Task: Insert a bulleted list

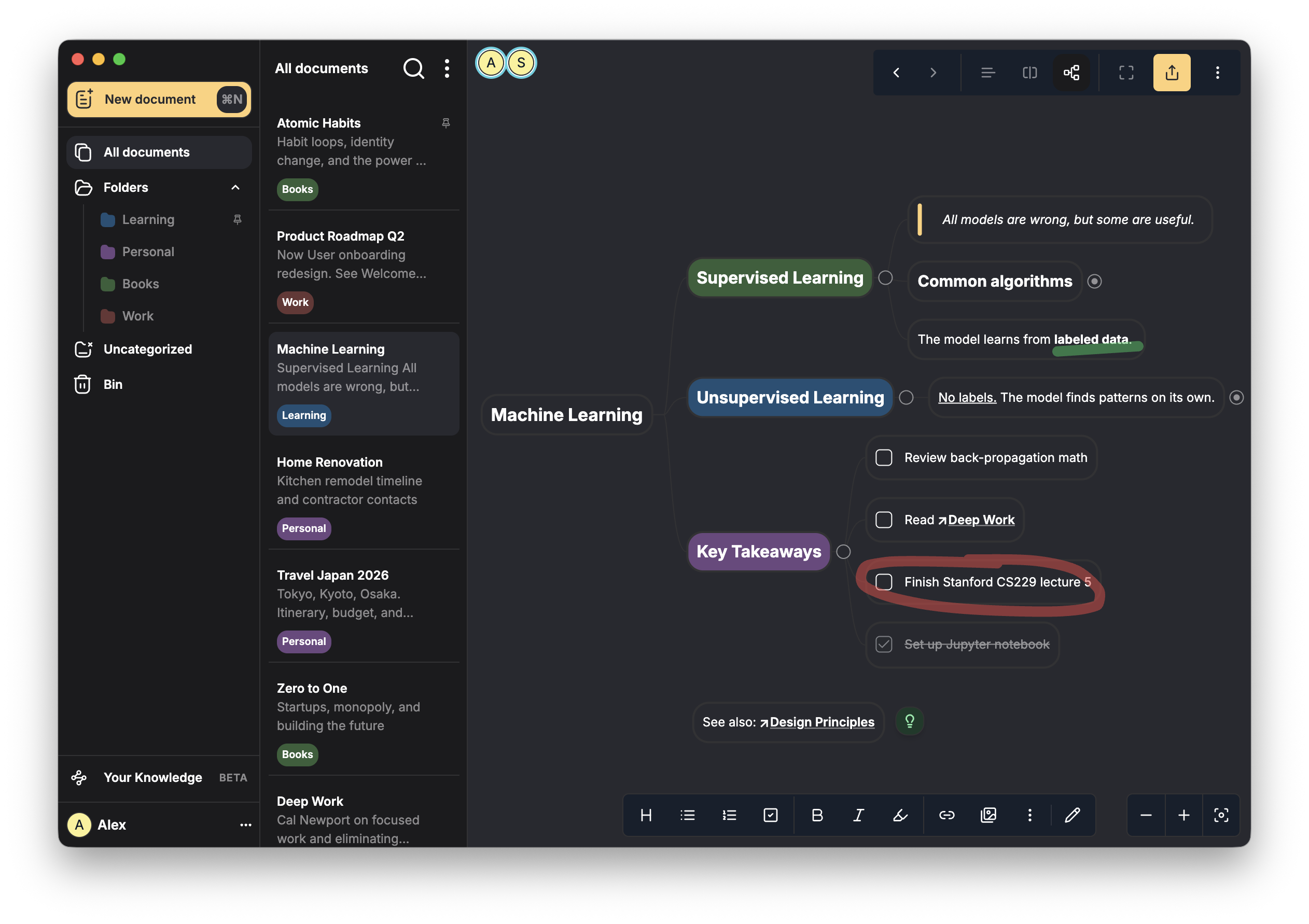Action: tap(688, 815)
